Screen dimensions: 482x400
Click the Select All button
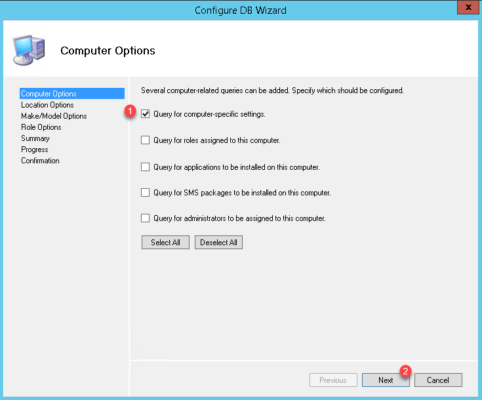pyautogui.click(x=165, y=242)
